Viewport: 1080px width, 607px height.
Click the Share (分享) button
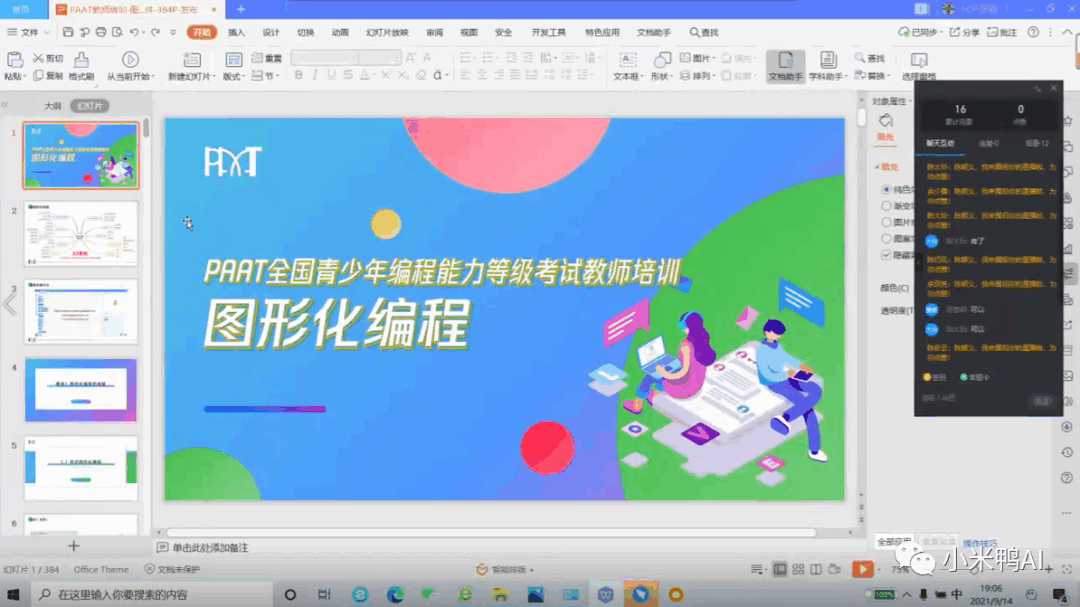point(964,32)
